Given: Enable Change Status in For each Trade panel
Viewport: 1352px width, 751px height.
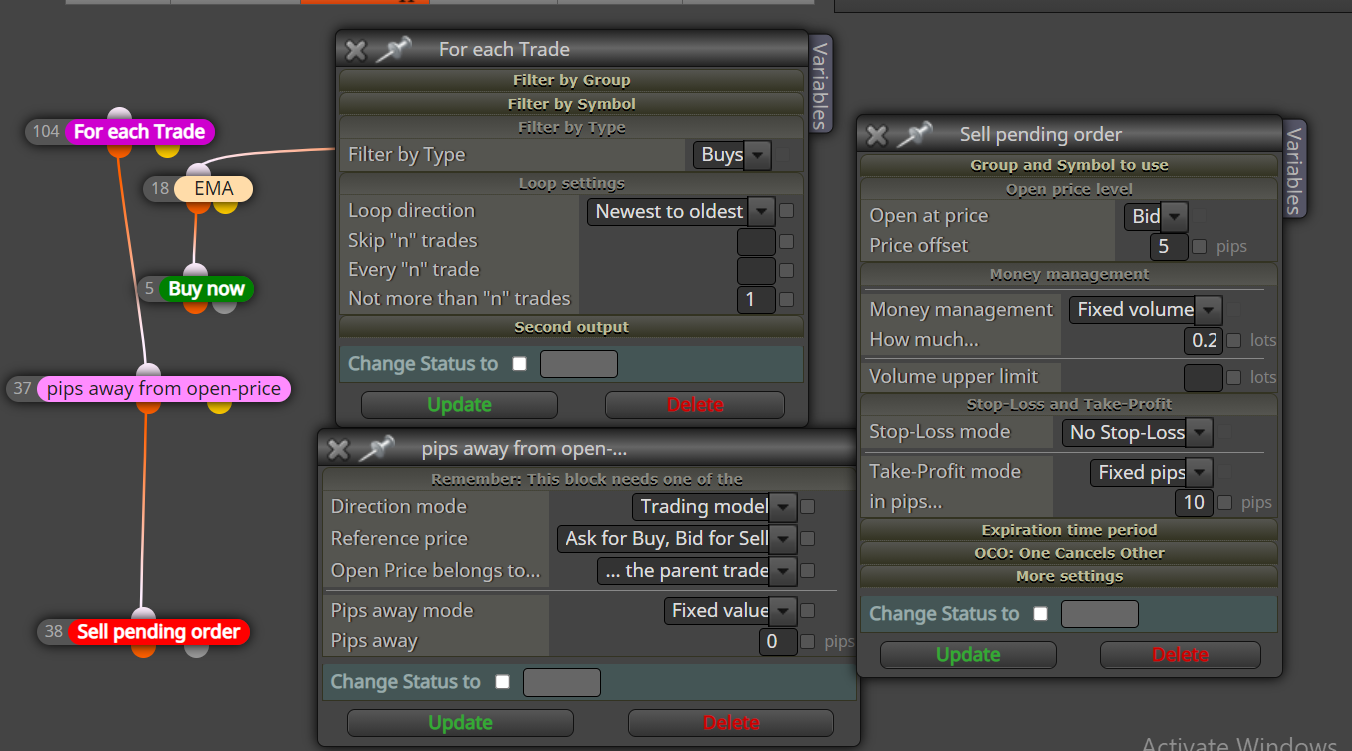Looking at the screenshot, I should click(519, 364).
